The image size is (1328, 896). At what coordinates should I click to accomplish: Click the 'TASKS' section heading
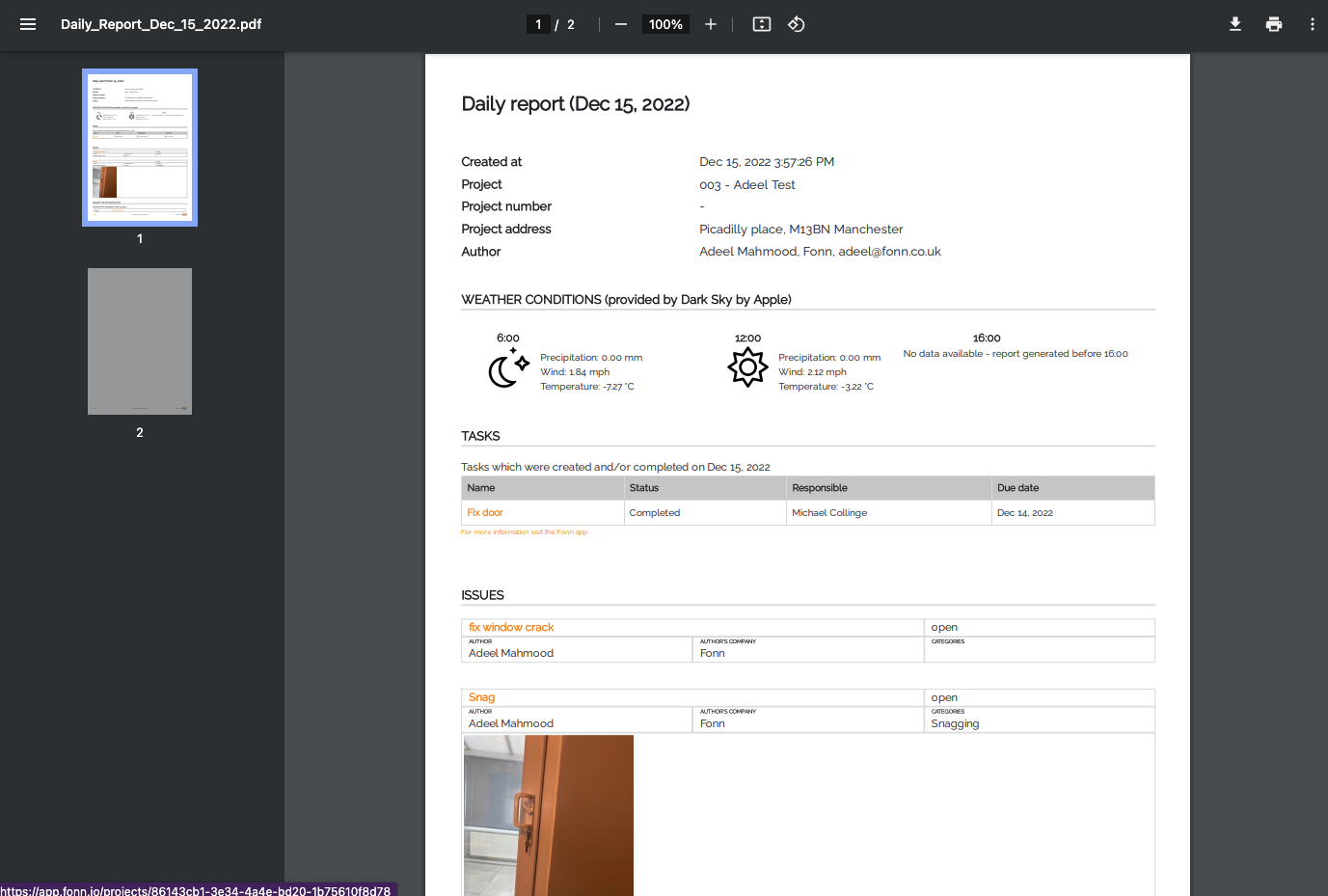480,436
